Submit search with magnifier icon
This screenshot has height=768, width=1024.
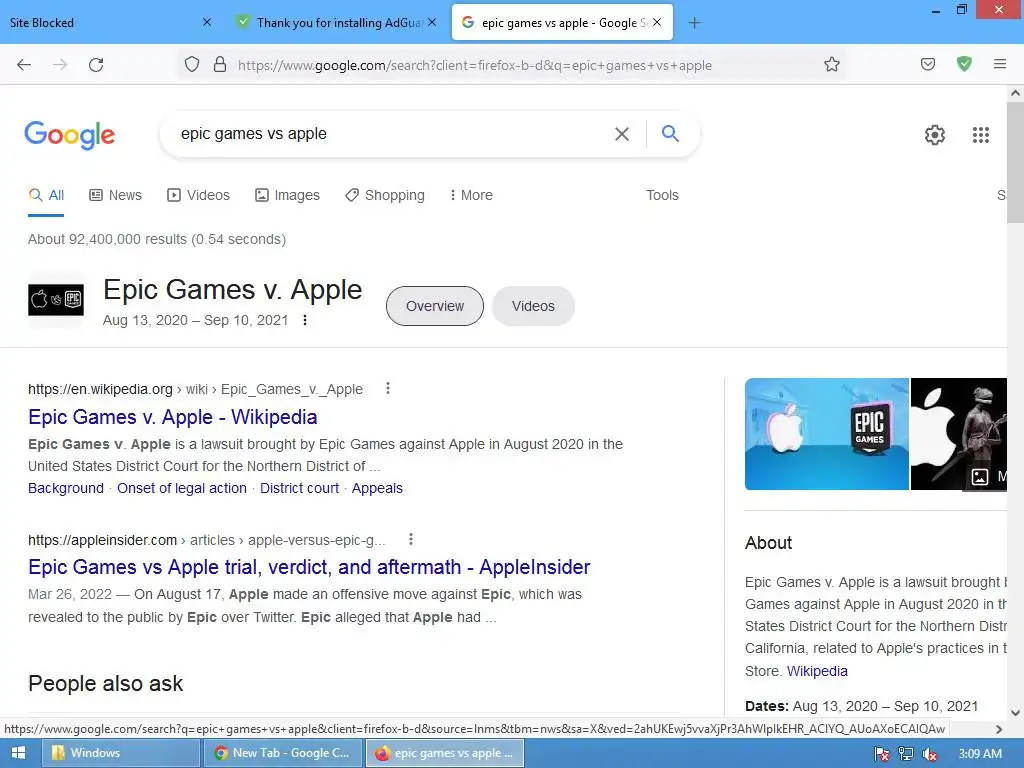[670, 133]
